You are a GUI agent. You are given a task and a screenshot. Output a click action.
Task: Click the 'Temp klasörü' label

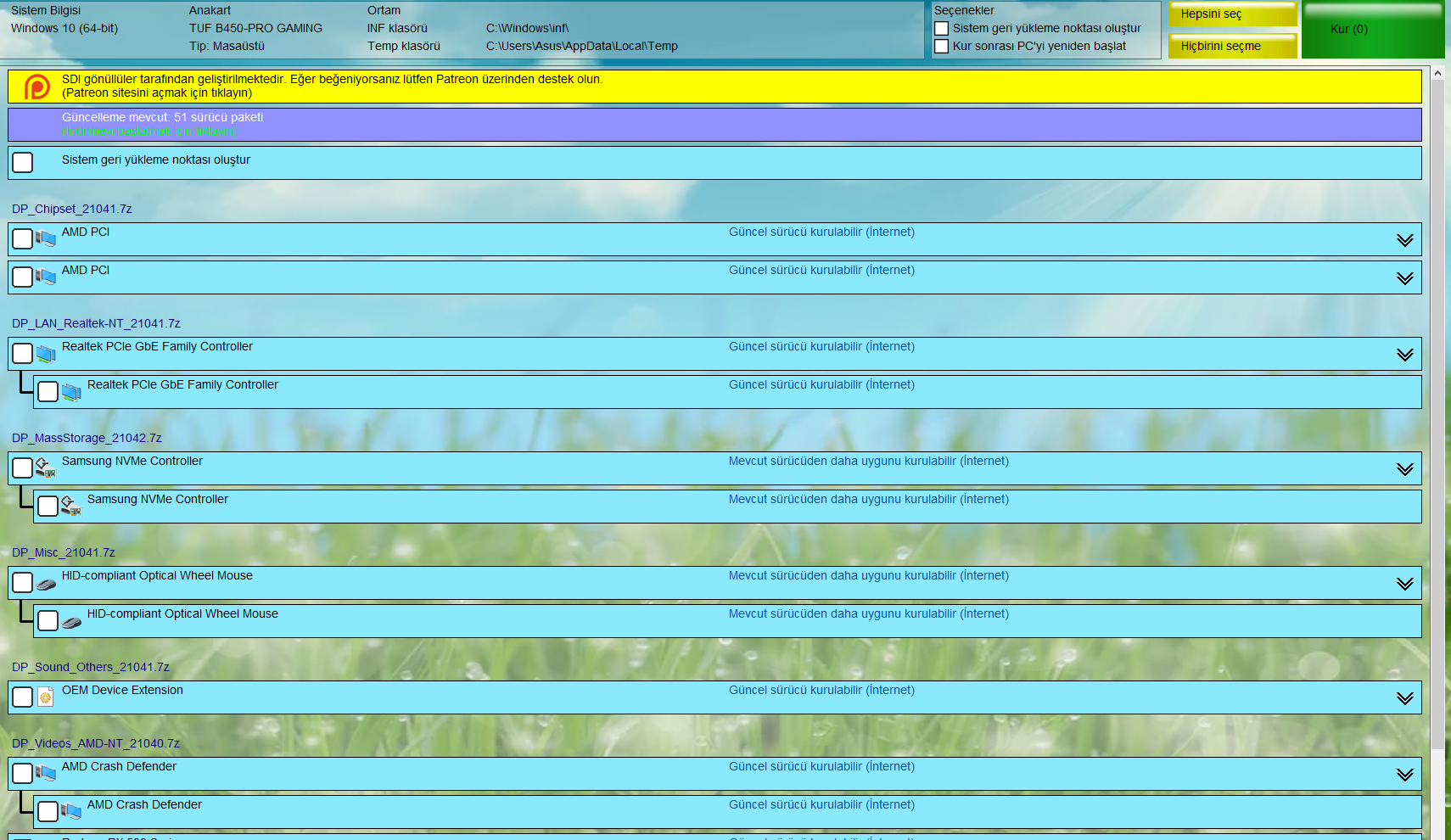click(x=404, y=47)
